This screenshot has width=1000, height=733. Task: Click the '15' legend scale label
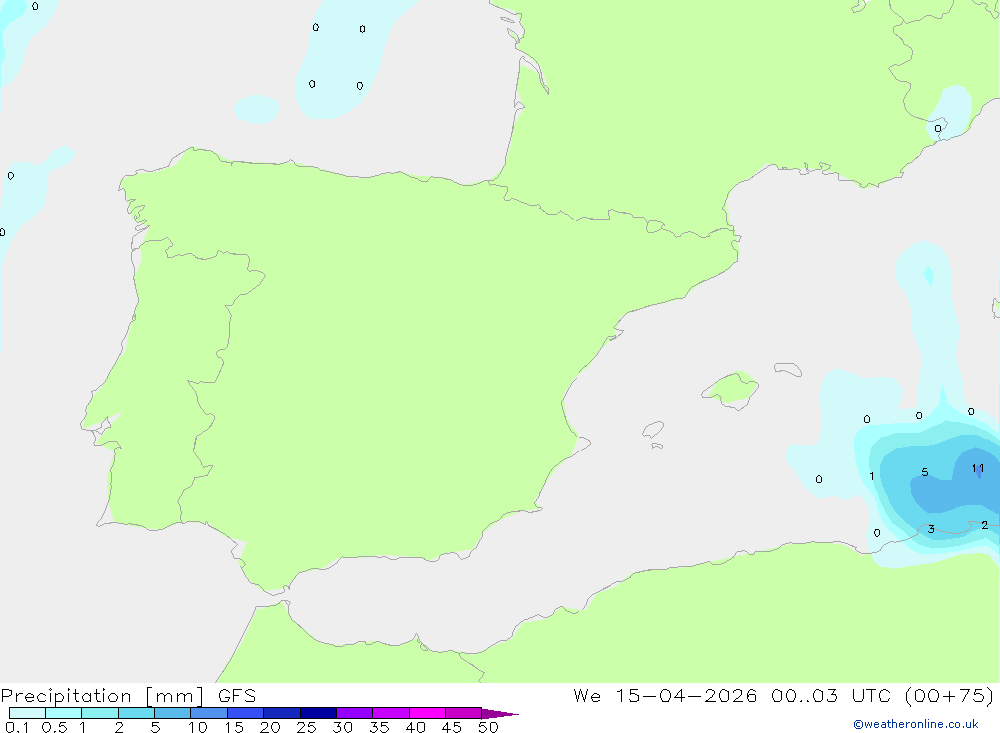click(234, 727)
